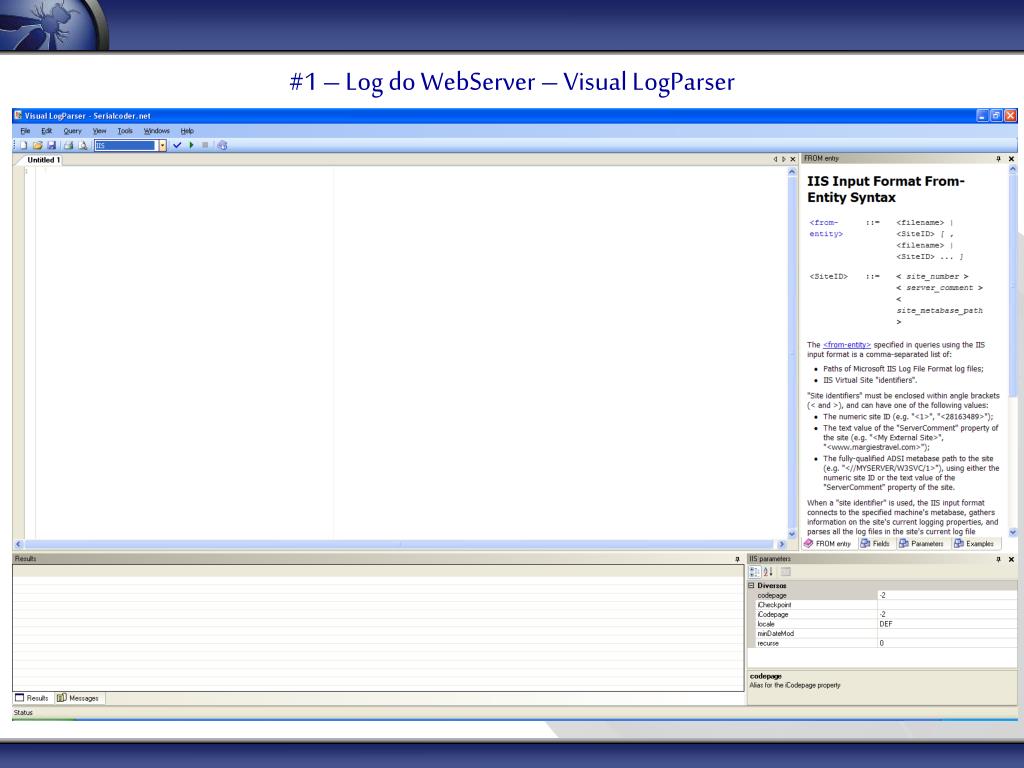Click the IIS input format field
Viewport: 1024px width, 768px height.
click(126, 146)
